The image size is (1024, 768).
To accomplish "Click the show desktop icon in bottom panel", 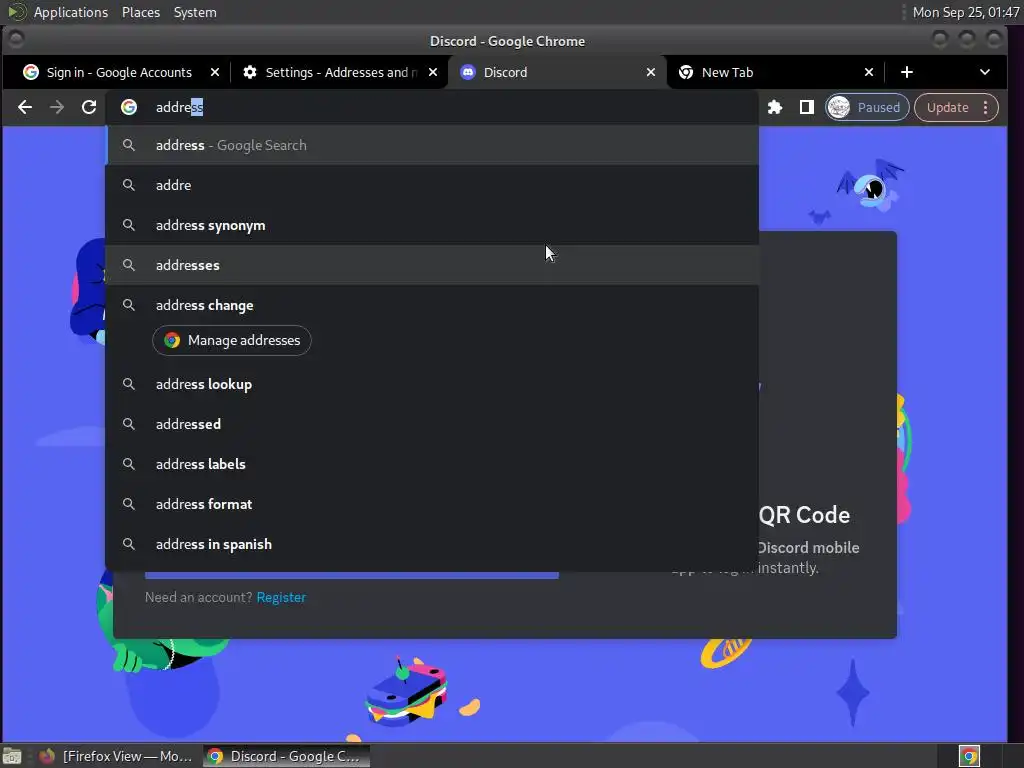I will 12,756.
